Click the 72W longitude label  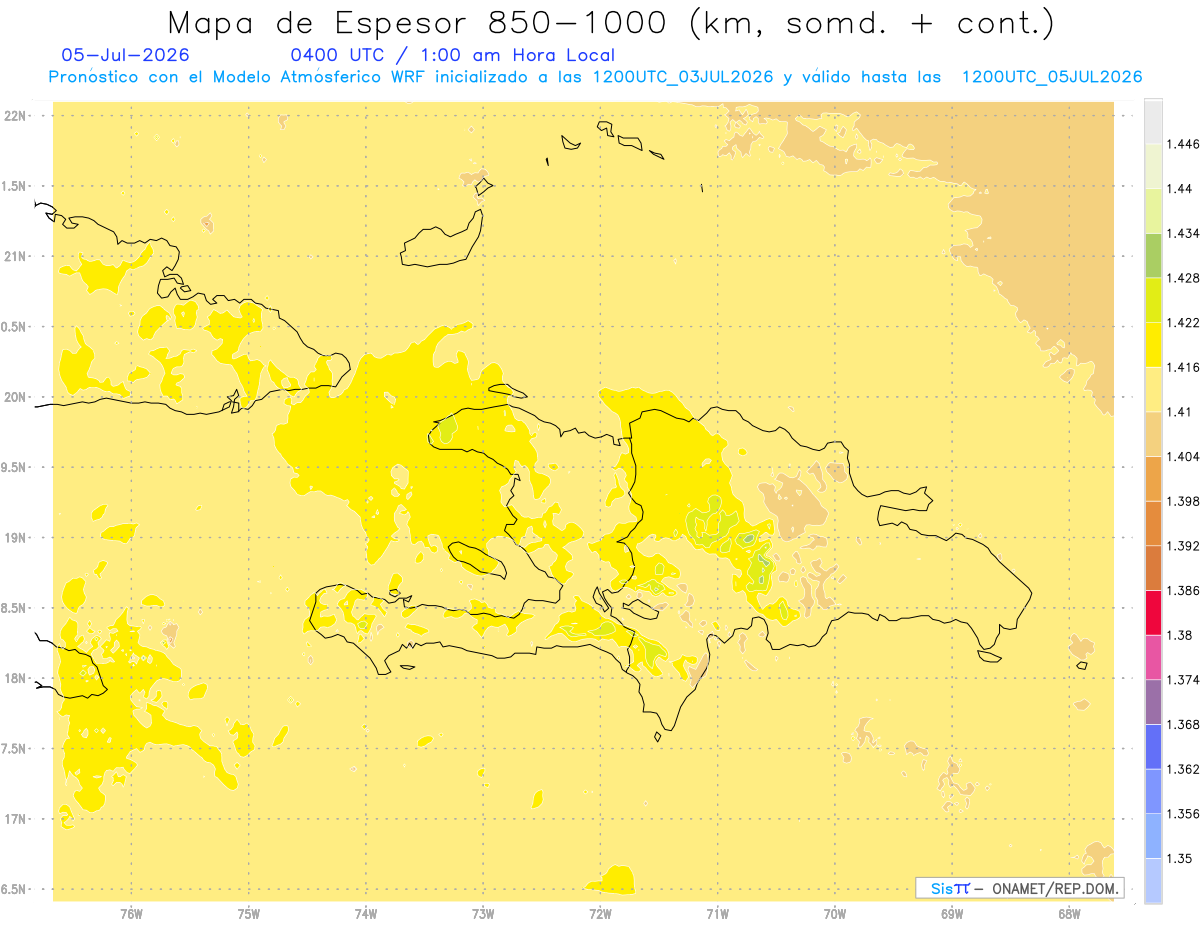click(x=600, y=913)
